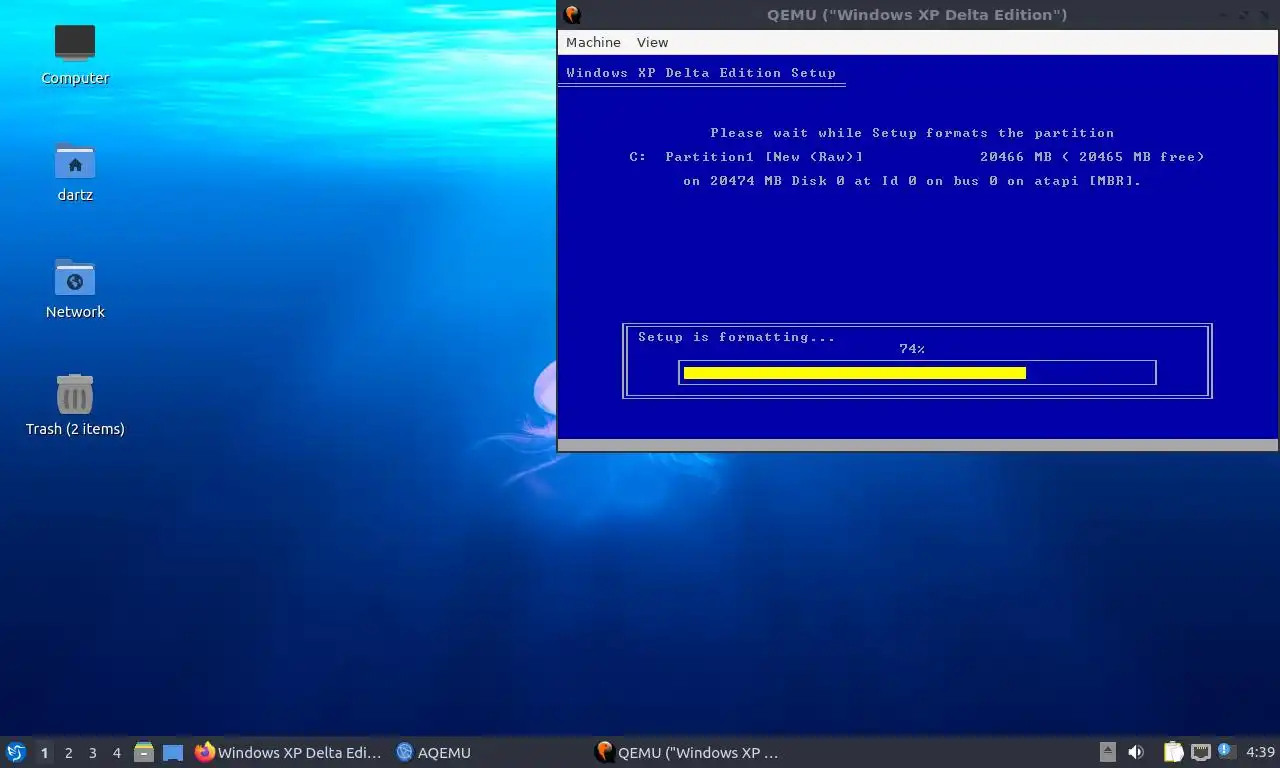Click the 4:39 clock
Image resolution: width=1280 pixels, height=768 pixels.
pyautogui.click(x=1260, y=752)
